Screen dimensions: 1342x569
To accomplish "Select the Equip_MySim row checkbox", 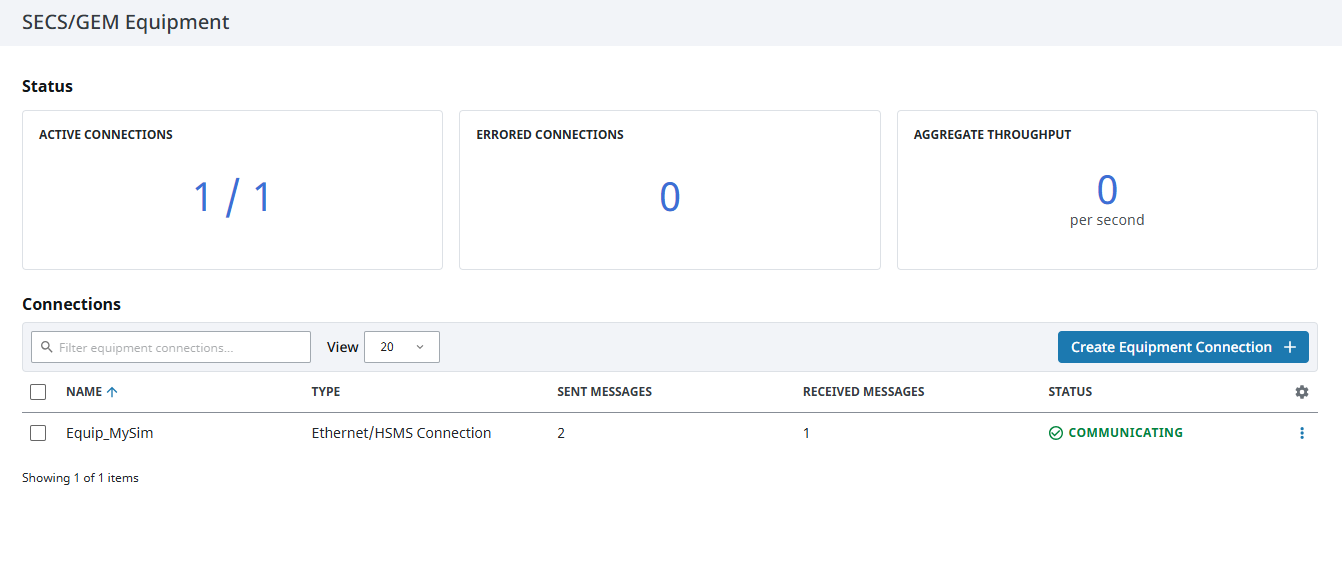I will (38, 433).
